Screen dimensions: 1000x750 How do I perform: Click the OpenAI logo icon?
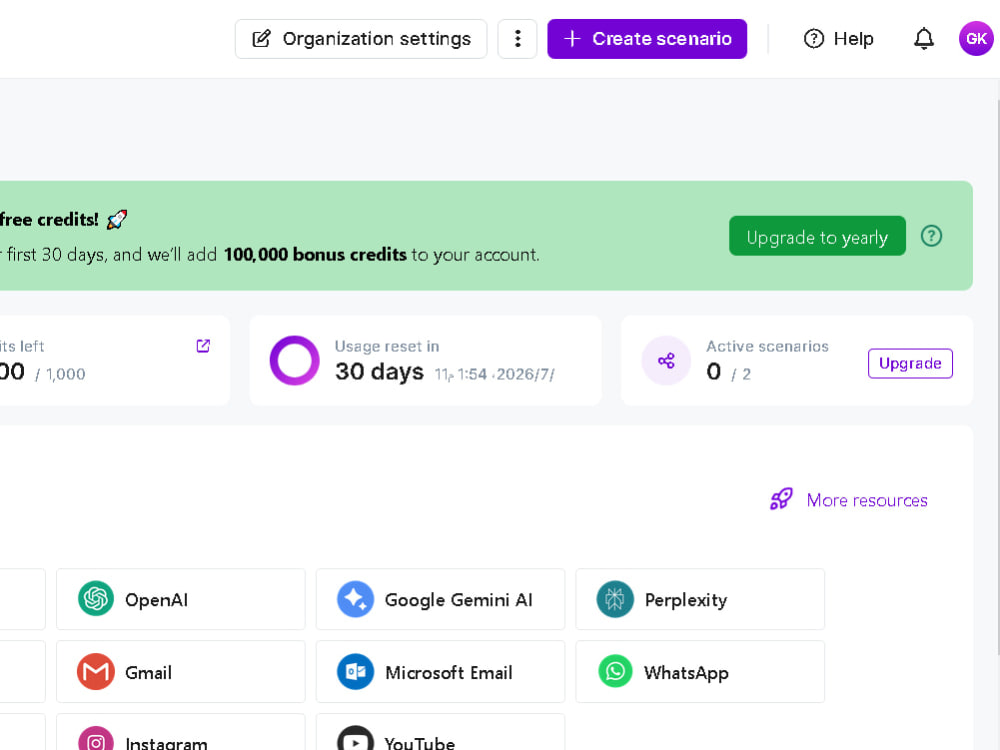pos(96,599)
